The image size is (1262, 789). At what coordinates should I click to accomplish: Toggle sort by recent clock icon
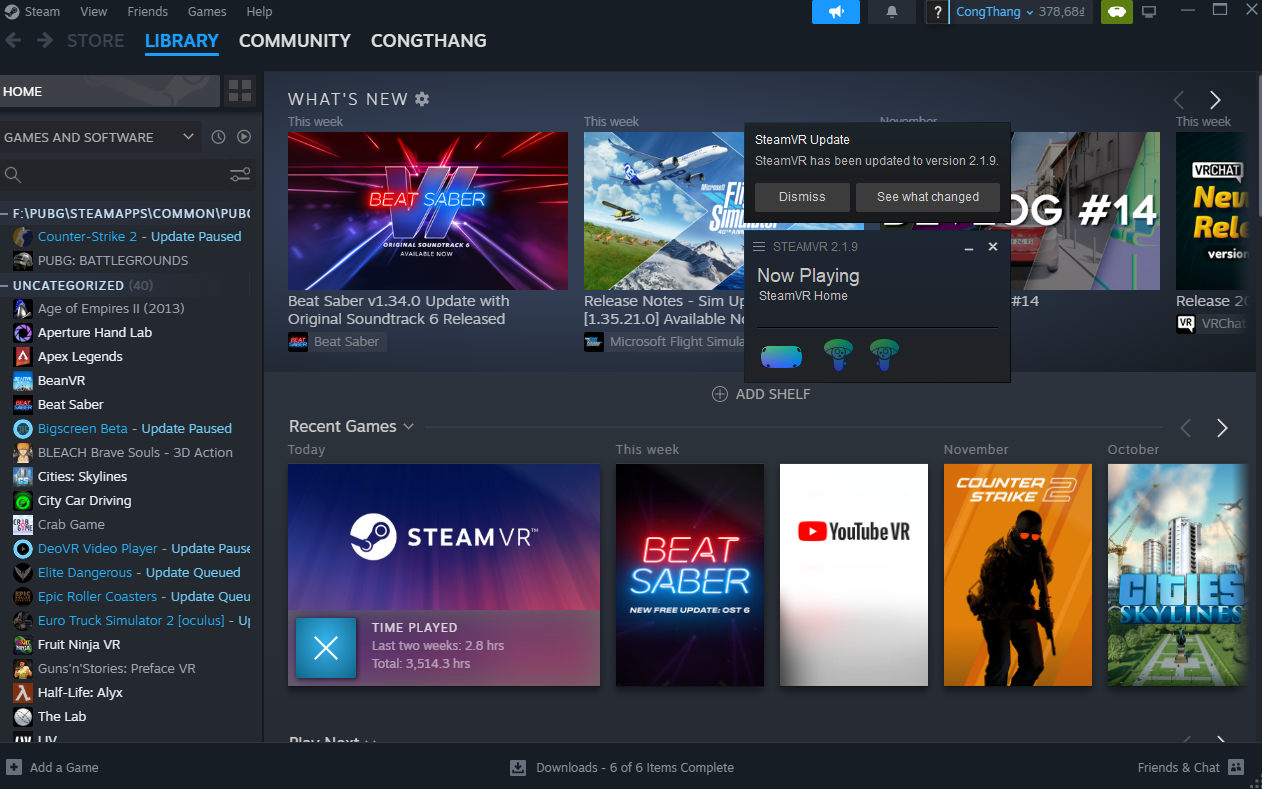pyautogui.click(x=218, y=137)
